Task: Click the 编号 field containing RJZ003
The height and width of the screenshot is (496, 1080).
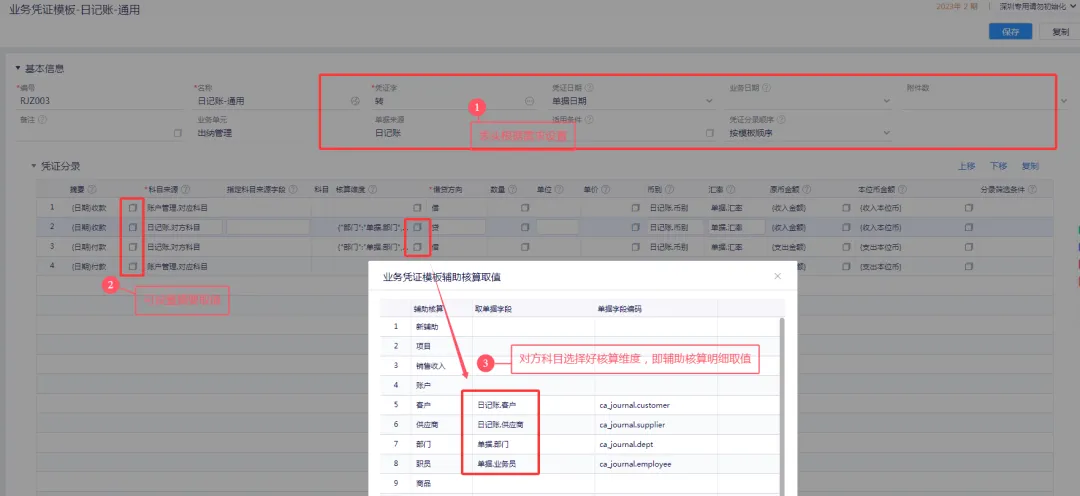Action: pyautogui.click(x=99, y=101)
